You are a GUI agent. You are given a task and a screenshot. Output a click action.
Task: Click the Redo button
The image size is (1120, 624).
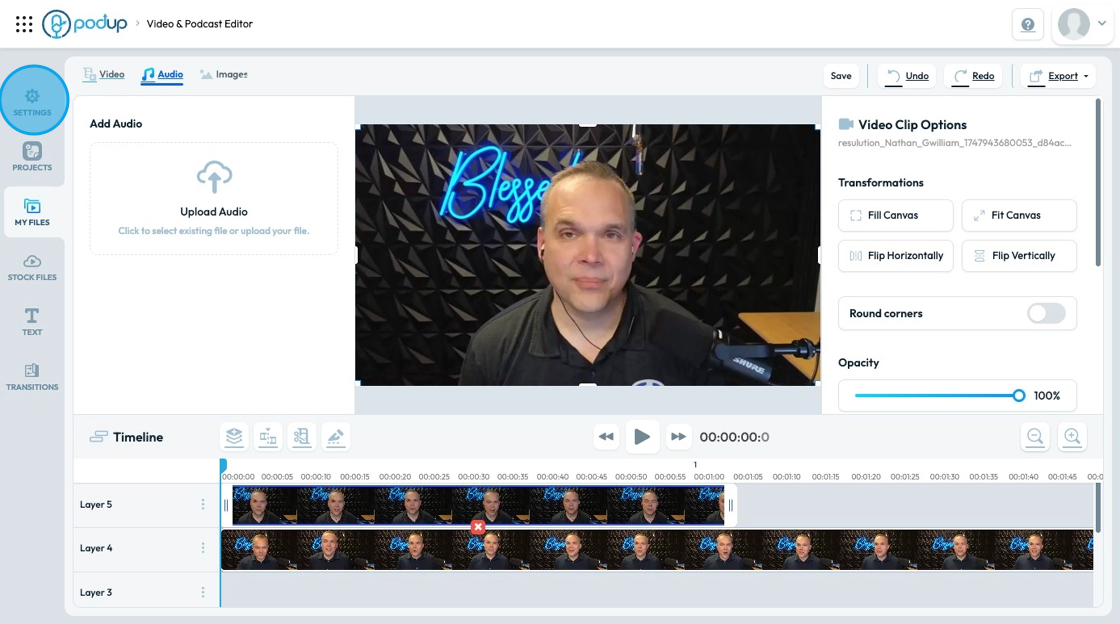pyautogui.click(x=974, y=76)
